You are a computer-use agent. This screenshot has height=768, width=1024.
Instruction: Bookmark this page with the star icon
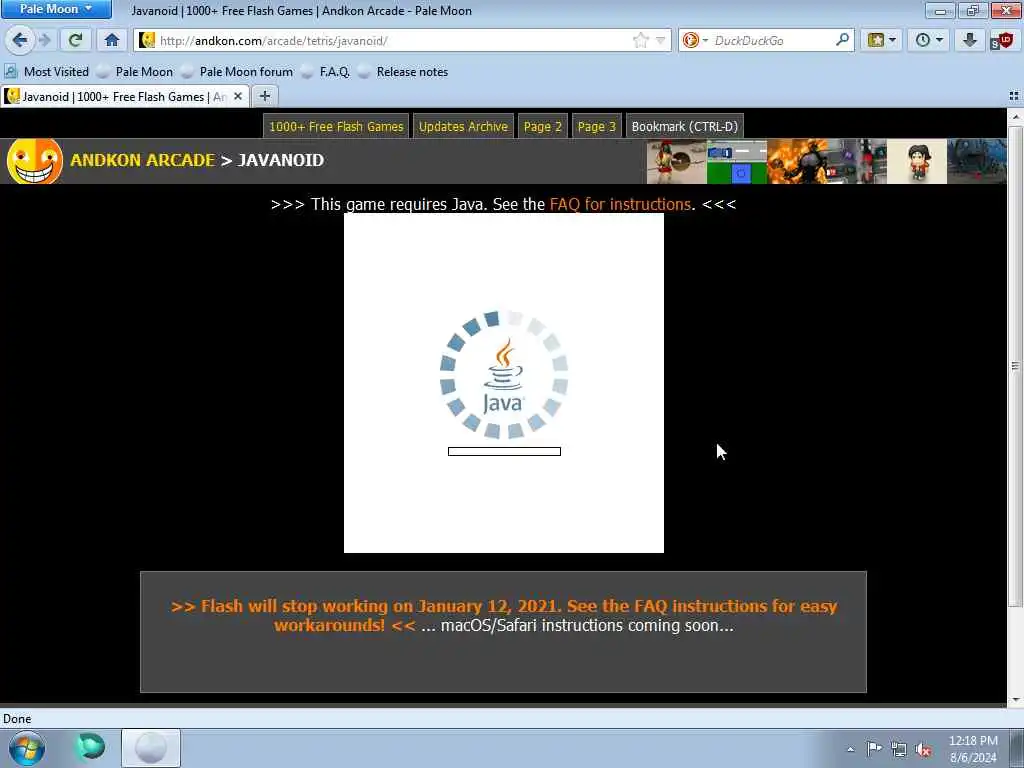(x=641, y=40)
